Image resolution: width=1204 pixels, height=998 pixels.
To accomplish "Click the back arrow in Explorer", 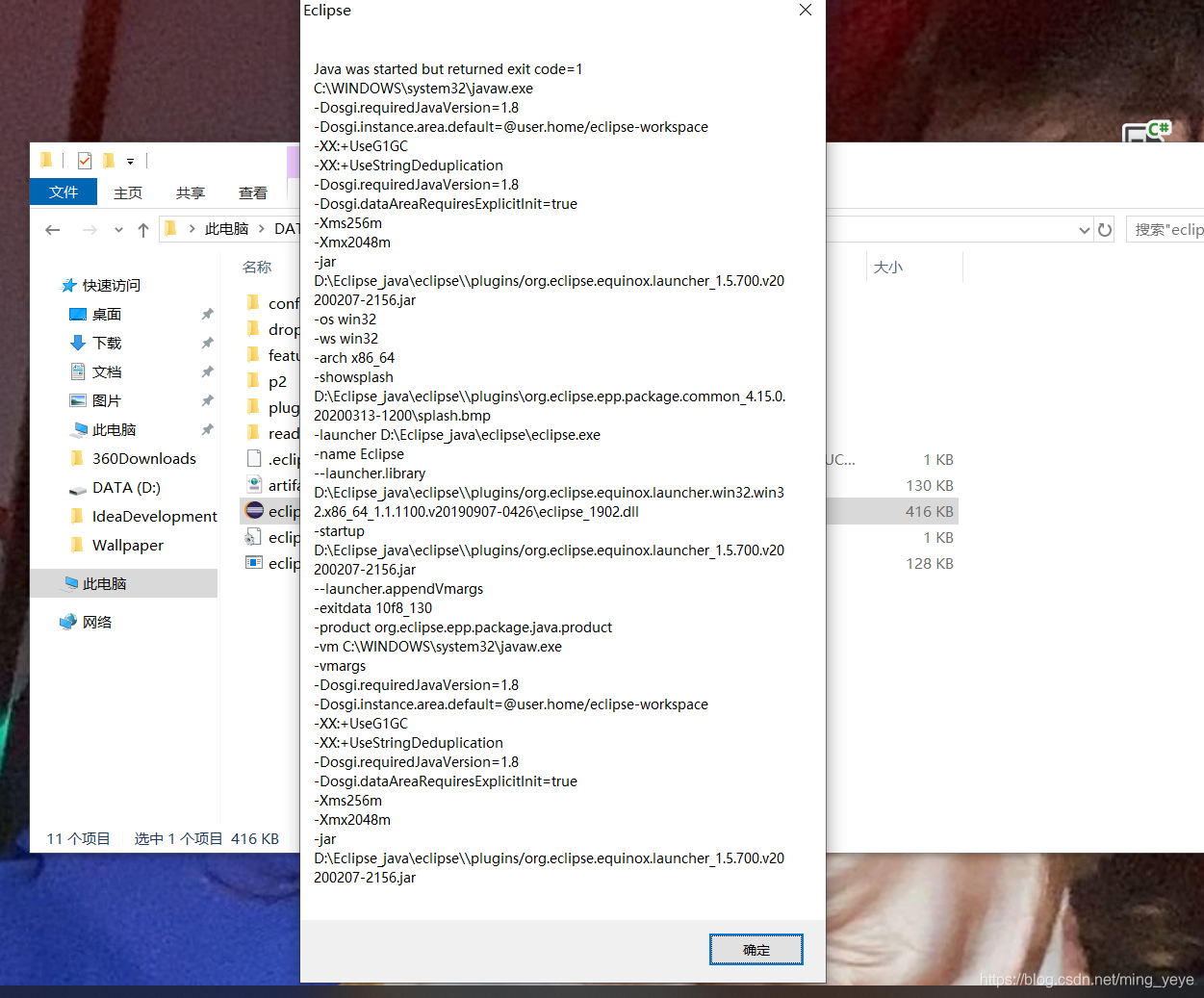I will (x=53, y=230).
